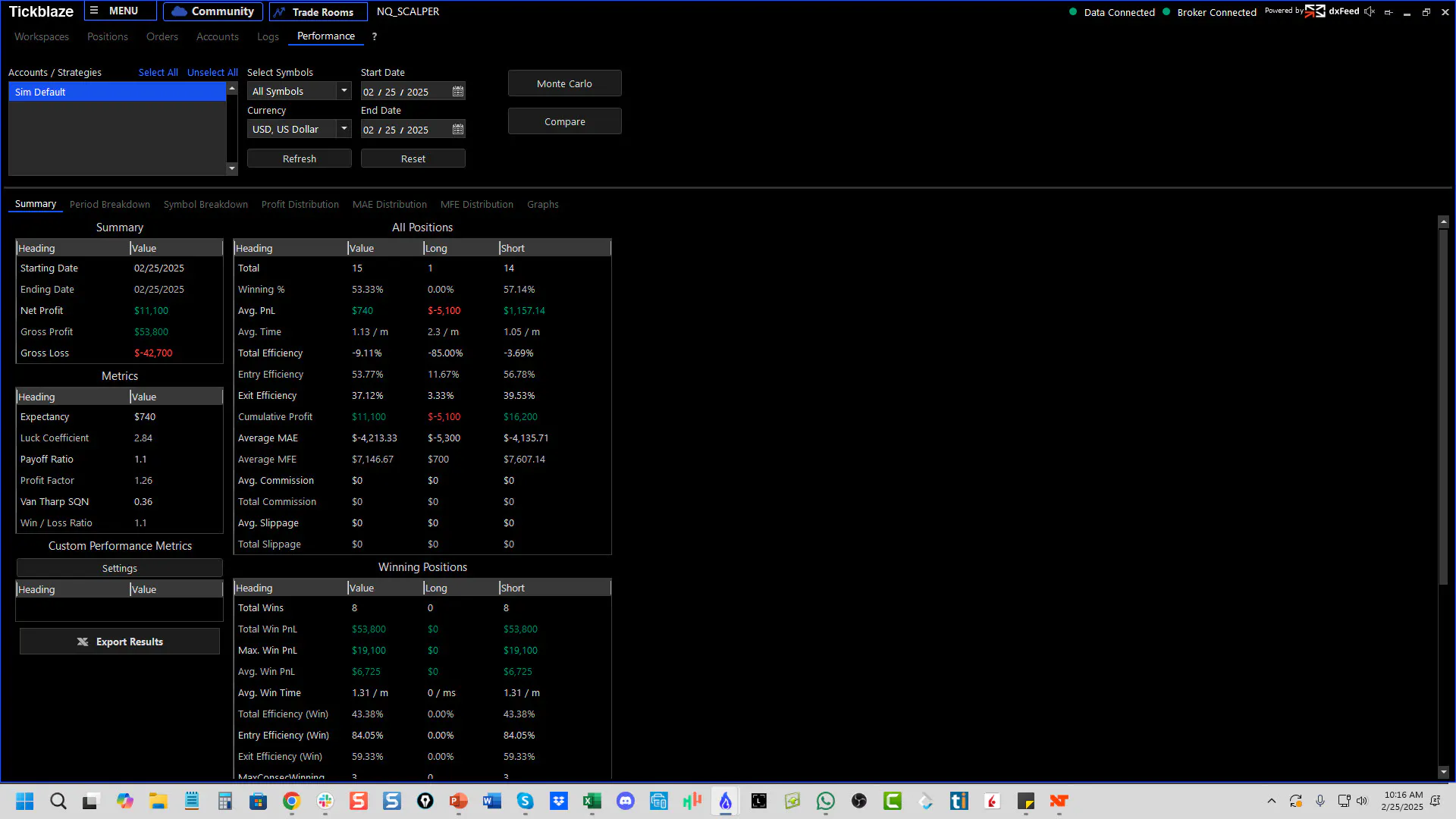Switch to the Period Breakdown tab
The image size is (1456, 819).
point(110,205)
